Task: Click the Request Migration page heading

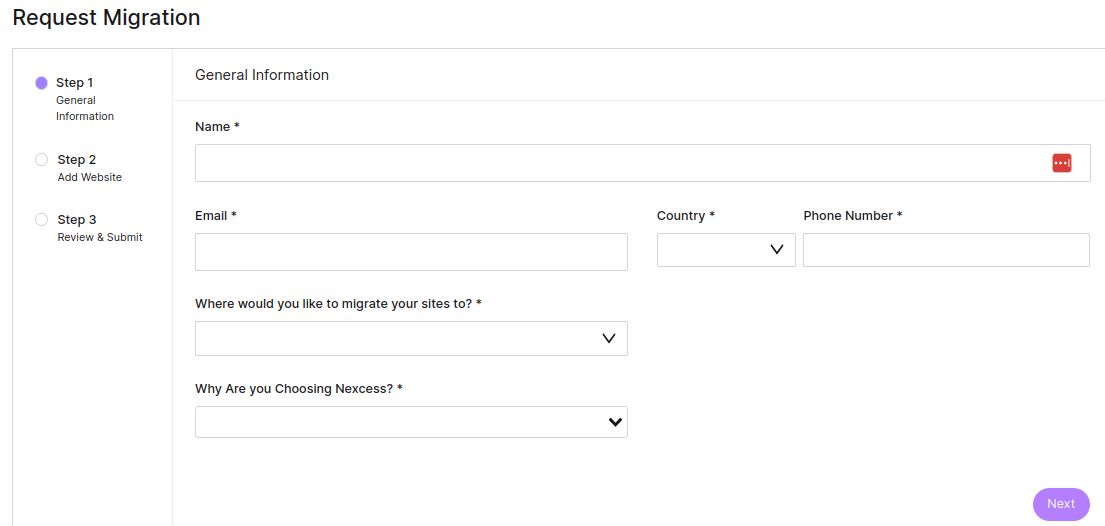Action: coord(106,18)
